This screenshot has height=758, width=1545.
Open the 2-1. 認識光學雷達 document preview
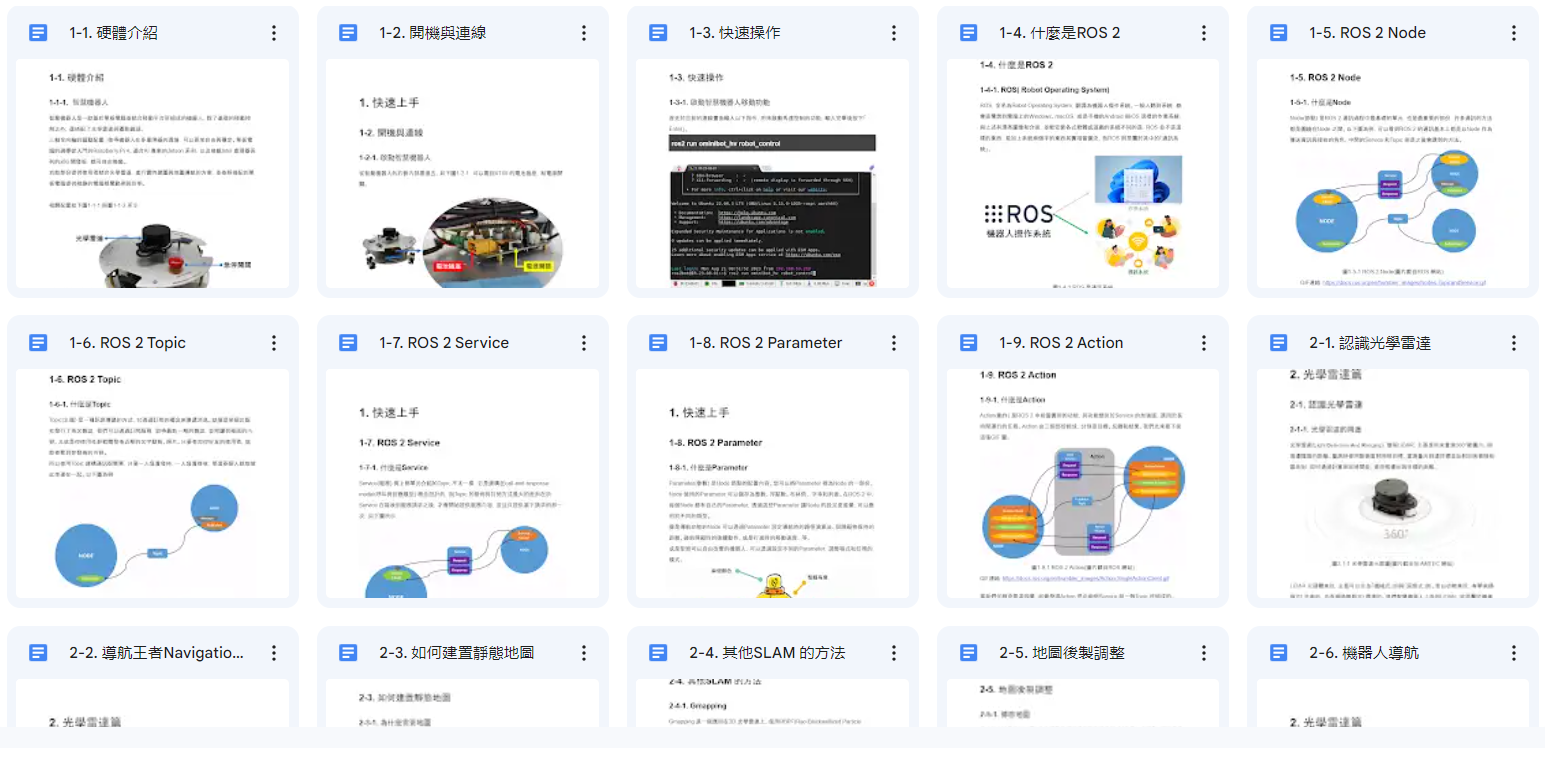point(1393,484)
